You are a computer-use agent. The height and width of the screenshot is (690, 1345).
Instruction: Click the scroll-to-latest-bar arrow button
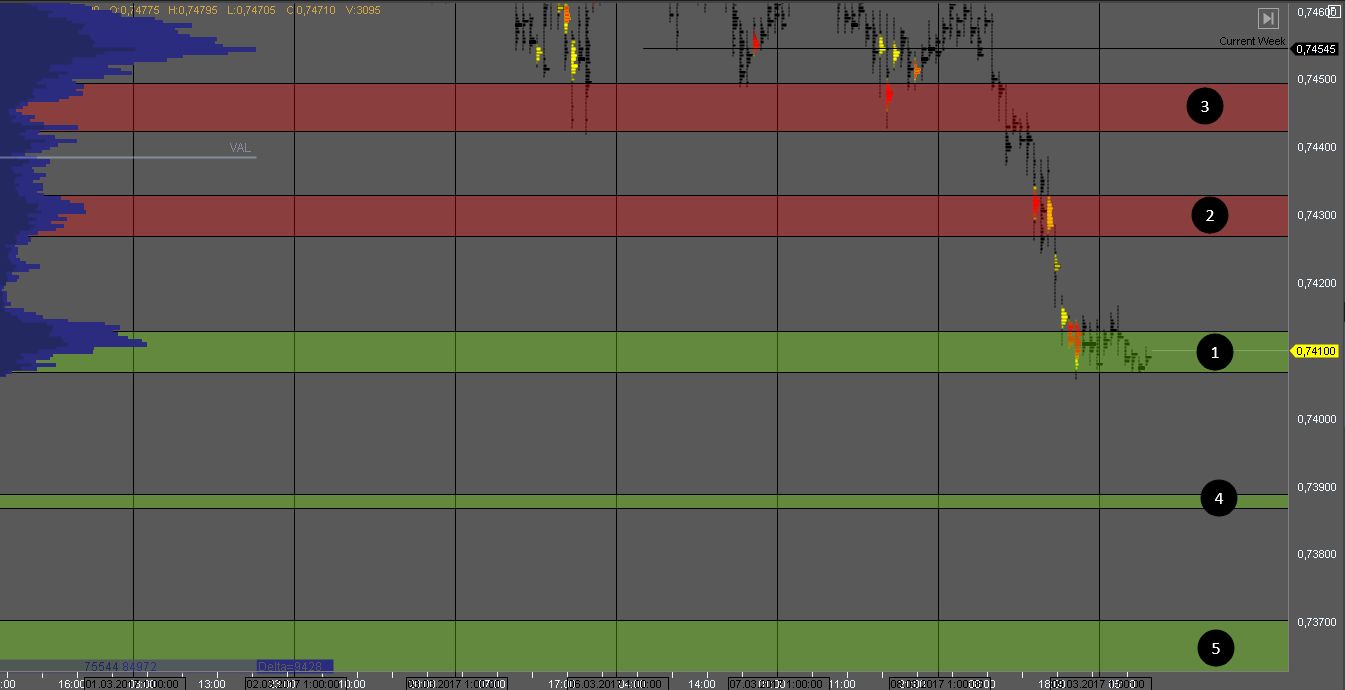[x=1268, y=18]
